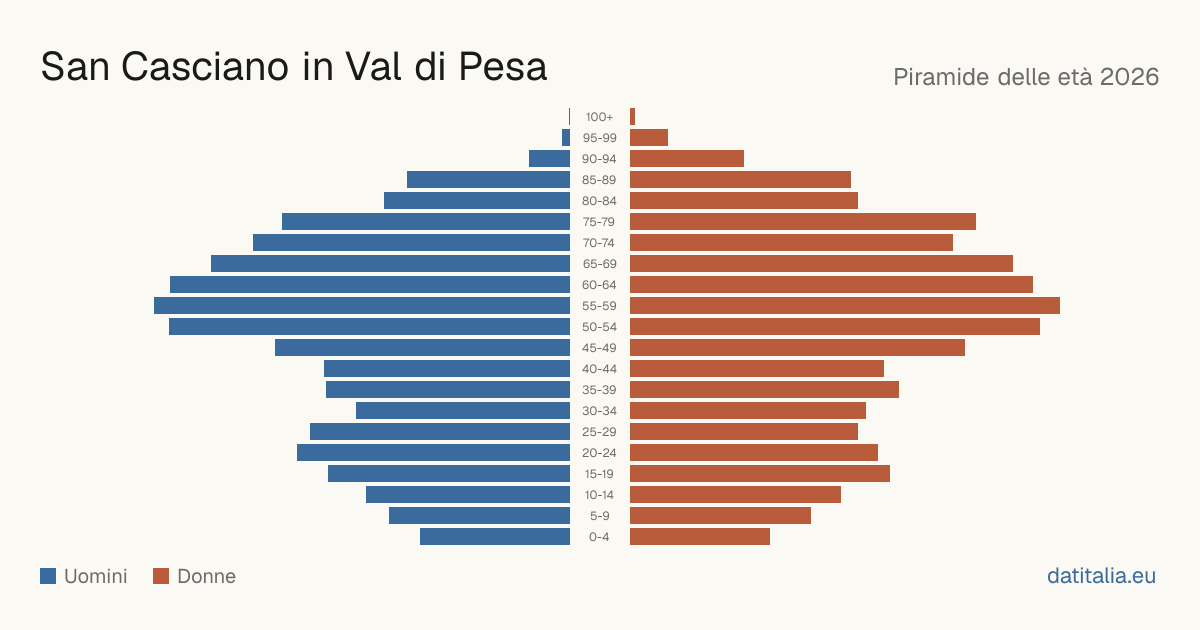Image resolution: width=1200 pixels, height=630 pixels.
Task: Click the women's 0-4 bar
Action: [700, 537]
